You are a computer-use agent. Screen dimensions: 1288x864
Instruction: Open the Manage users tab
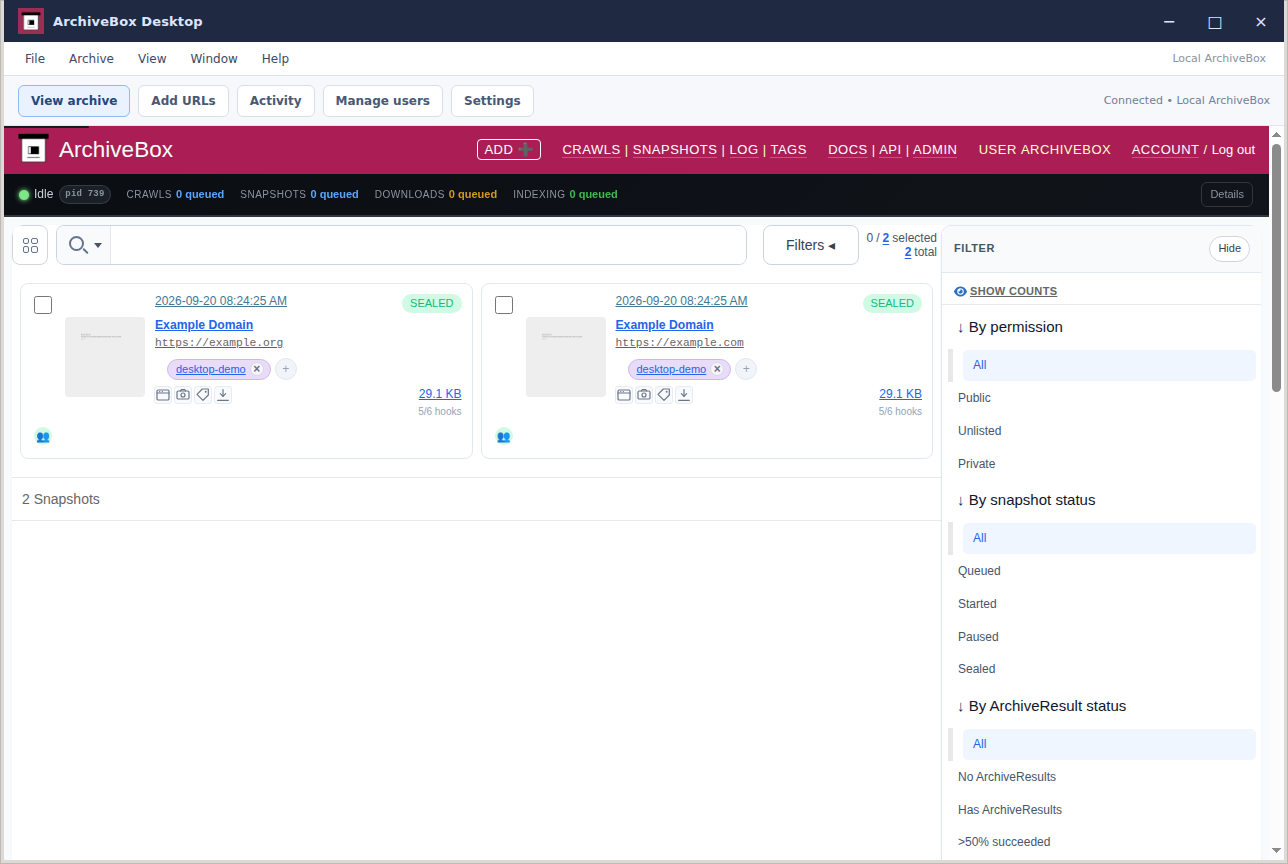coord(383,101)
